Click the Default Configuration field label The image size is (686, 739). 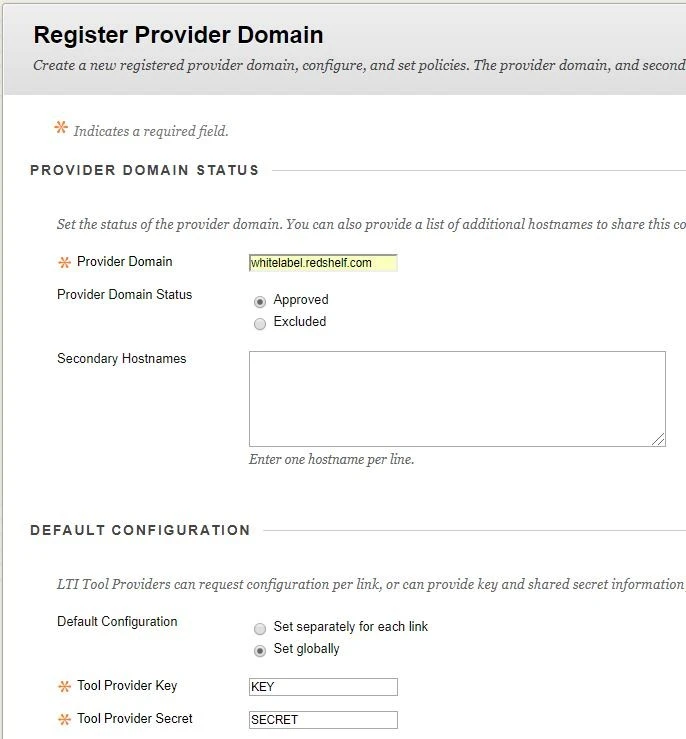coord(117,622)
